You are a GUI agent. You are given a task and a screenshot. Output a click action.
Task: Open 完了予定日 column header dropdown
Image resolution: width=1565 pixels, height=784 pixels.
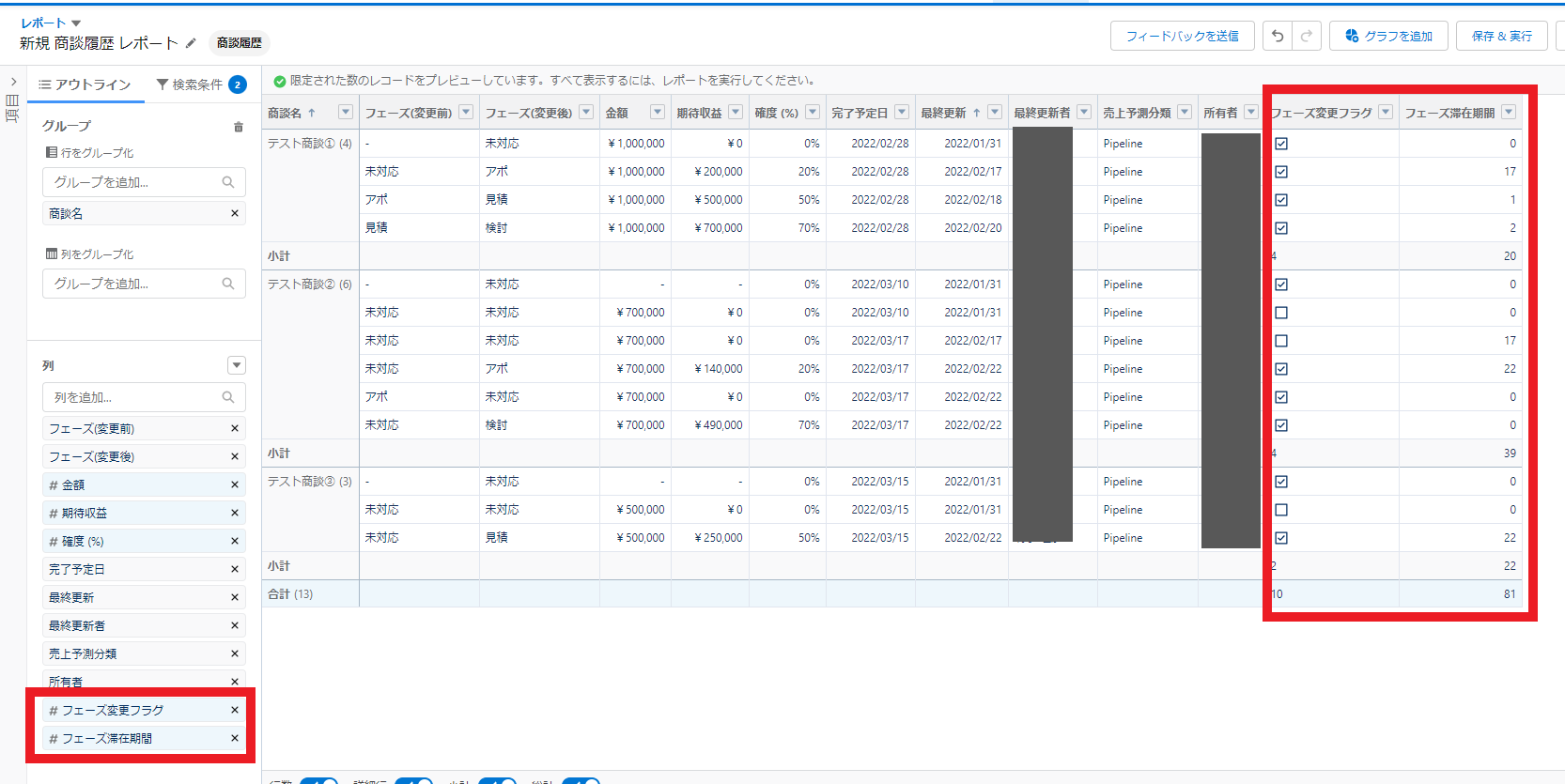coord(902,112)
